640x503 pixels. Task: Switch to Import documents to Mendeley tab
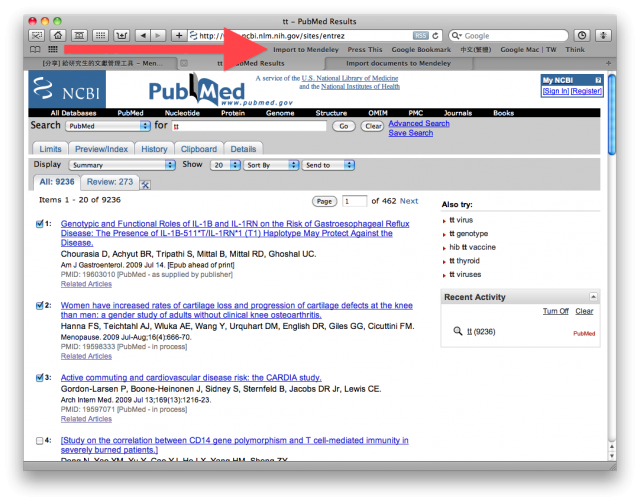pyautogui.click(x=398, y=63)
